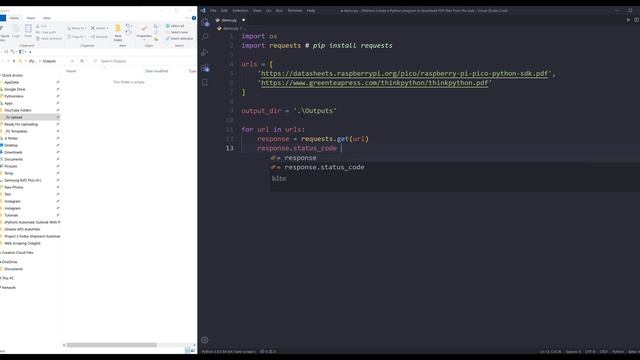Select Google Drive in Quick access

tap(15, 89)
